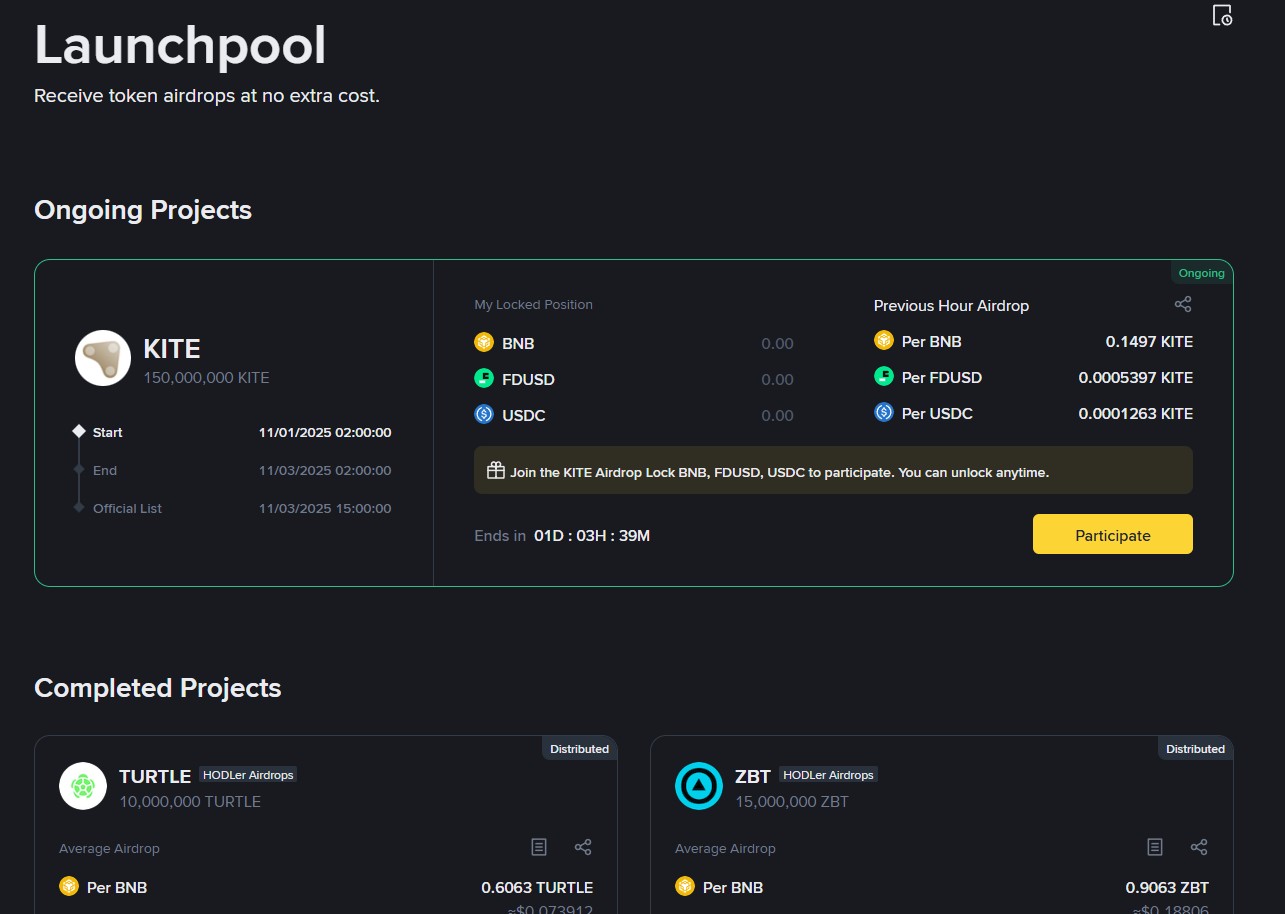Click the countdown 01D : 03H : 39M

pos(592,536)
